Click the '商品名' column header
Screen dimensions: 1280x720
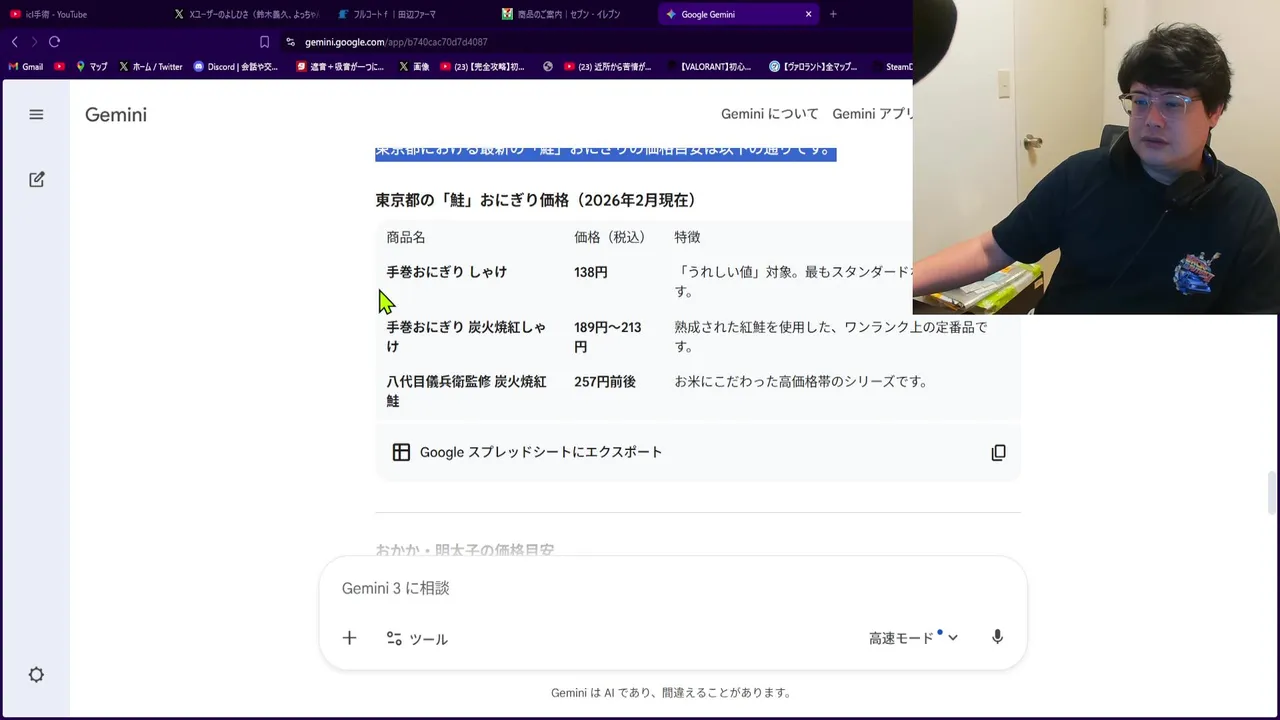point(406,237)
